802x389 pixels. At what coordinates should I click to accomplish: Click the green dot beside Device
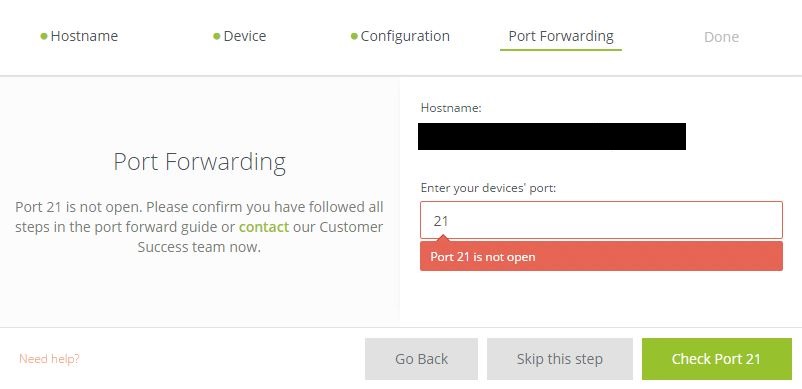217,36
